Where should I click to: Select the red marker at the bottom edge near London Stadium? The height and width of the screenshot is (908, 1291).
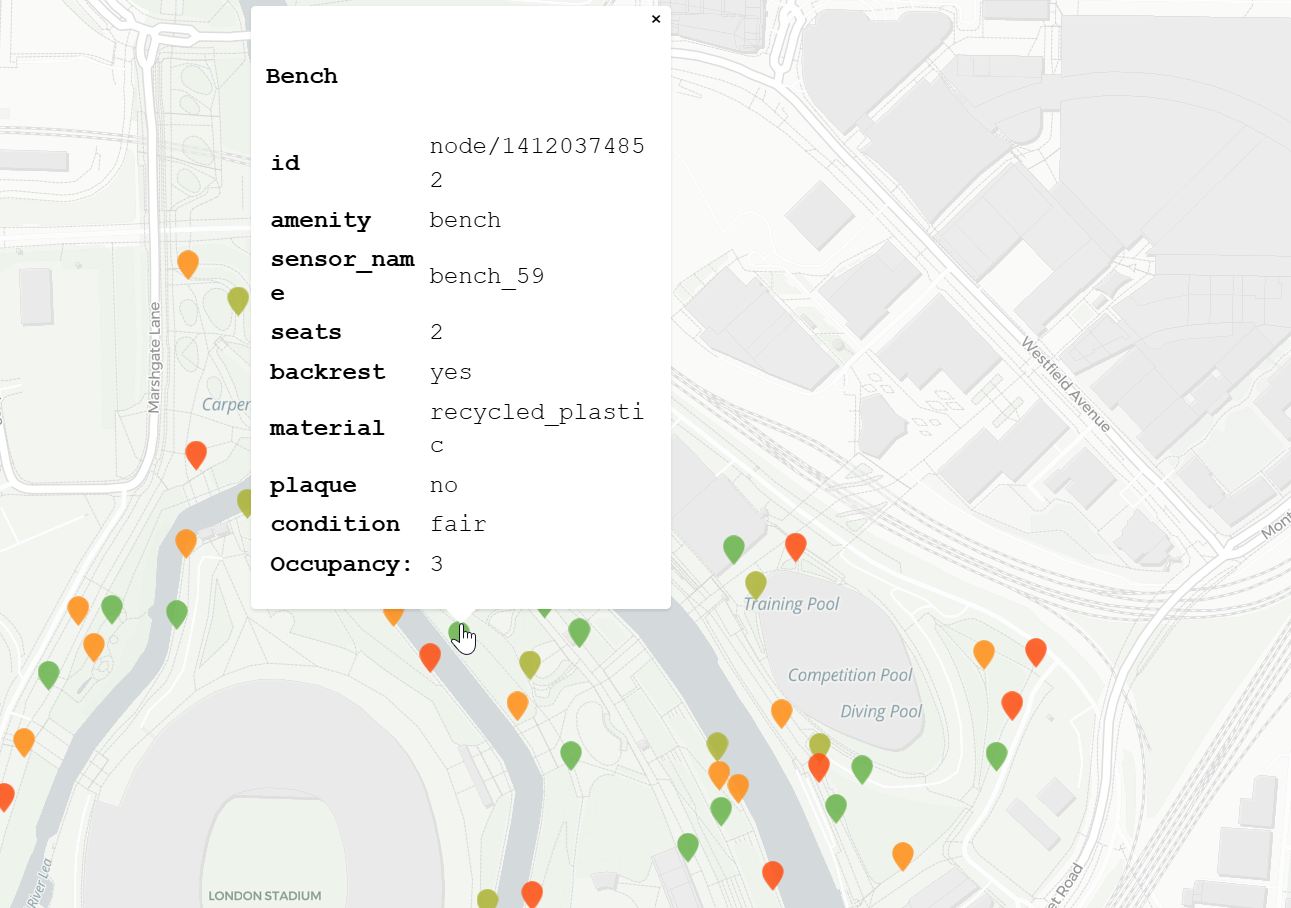point(532,893)
